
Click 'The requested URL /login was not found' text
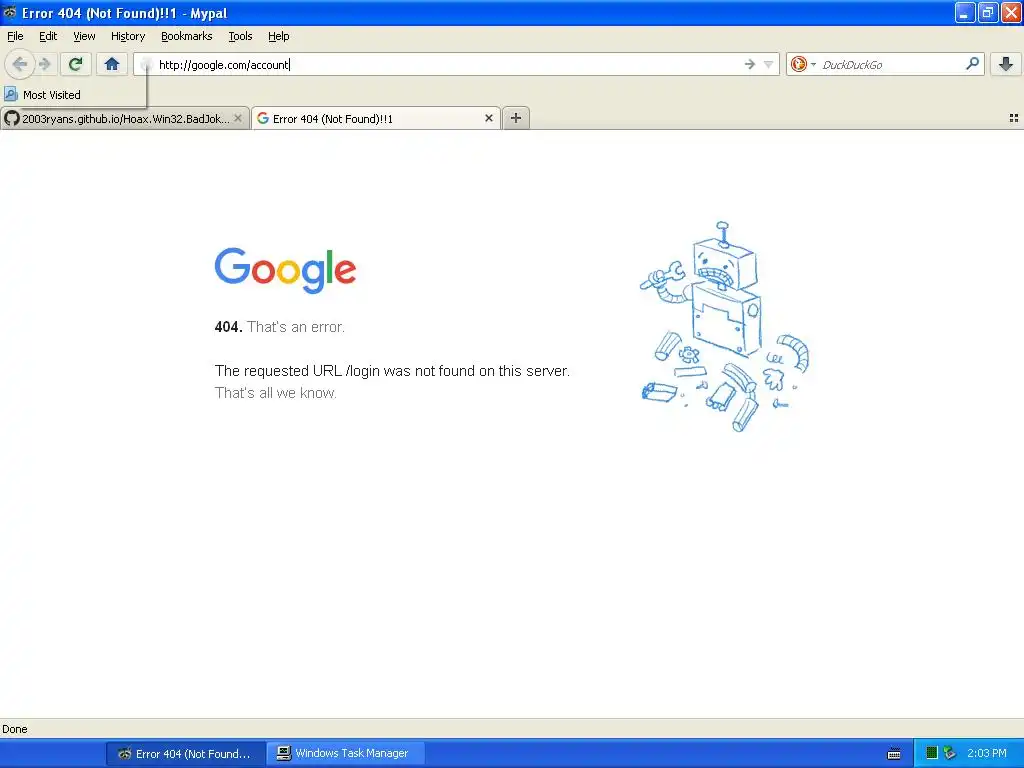coord(392,371)
